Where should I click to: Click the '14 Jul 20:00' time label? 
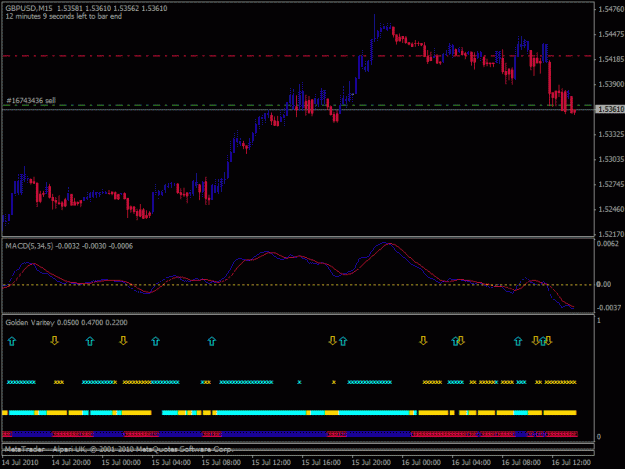[x=71, y=462]
